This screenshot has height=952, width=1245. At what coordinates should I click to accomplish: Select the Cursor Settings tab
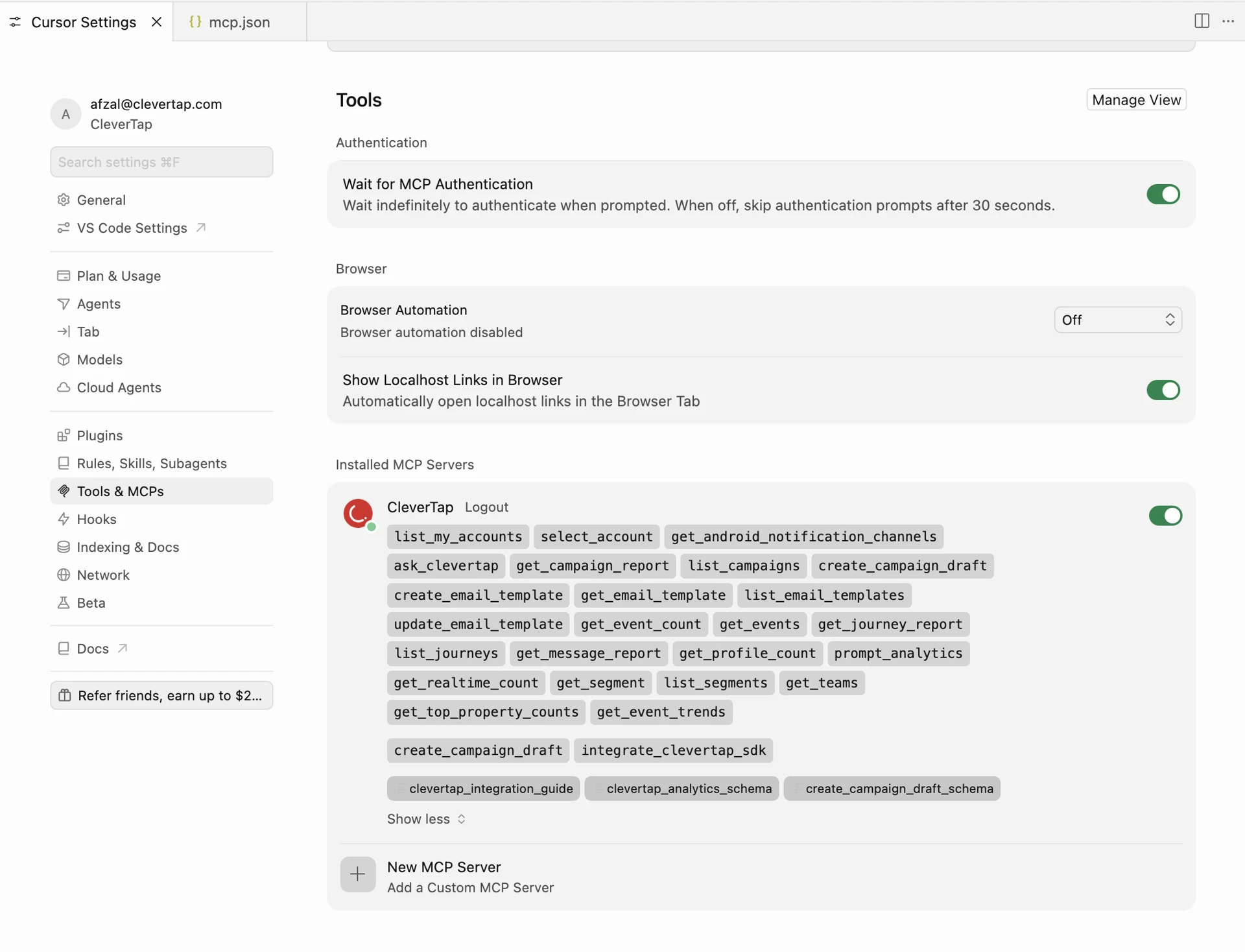point(84,22)
